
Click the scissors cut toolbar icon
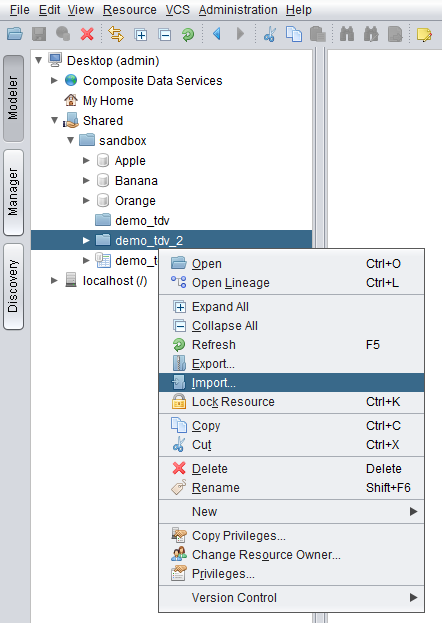pos(270,34)
